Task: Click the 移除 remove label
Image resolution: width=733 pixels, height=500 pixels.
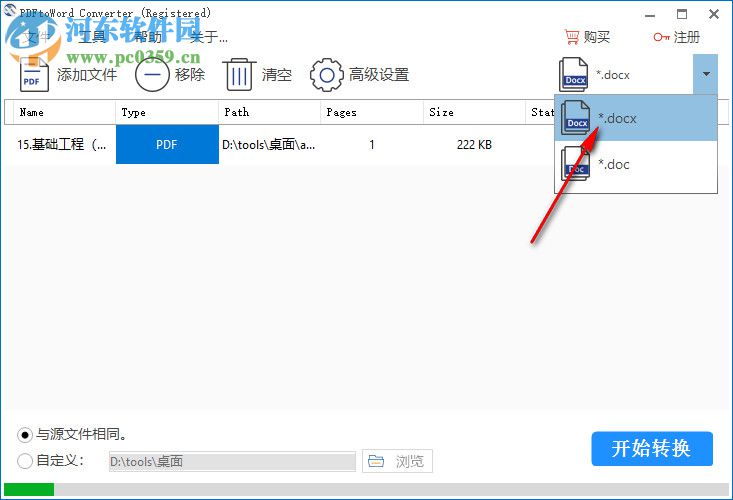Action: click(x=190, y=75)
